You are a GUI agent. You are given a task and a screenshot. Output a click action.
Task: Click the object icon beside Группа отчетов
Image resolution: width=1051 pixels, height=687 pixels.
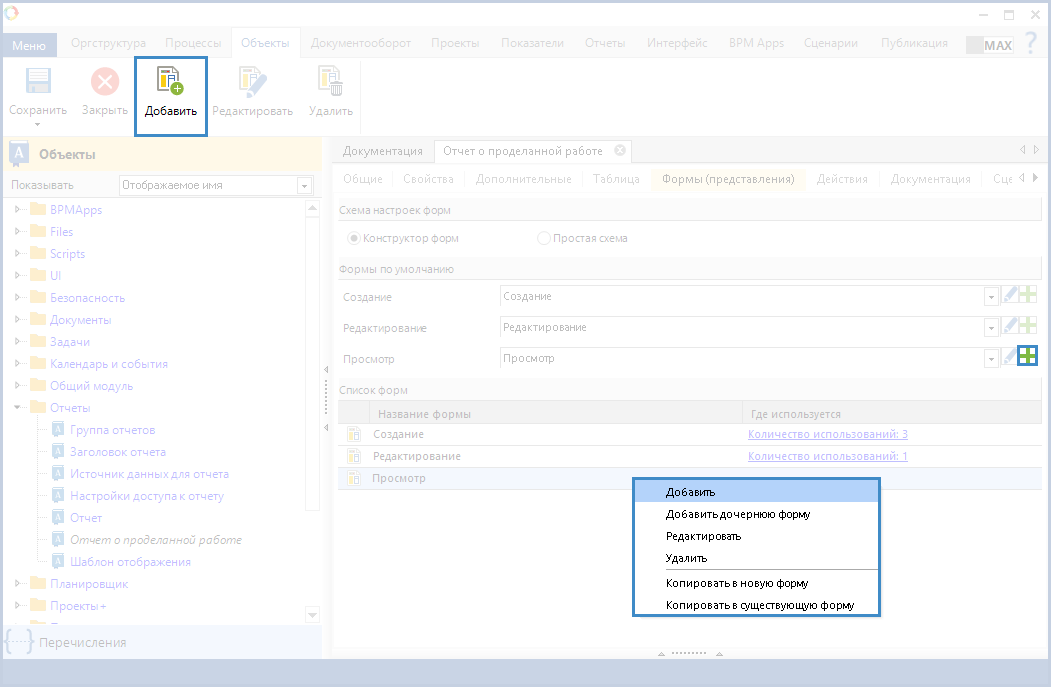tap(58, 430)
